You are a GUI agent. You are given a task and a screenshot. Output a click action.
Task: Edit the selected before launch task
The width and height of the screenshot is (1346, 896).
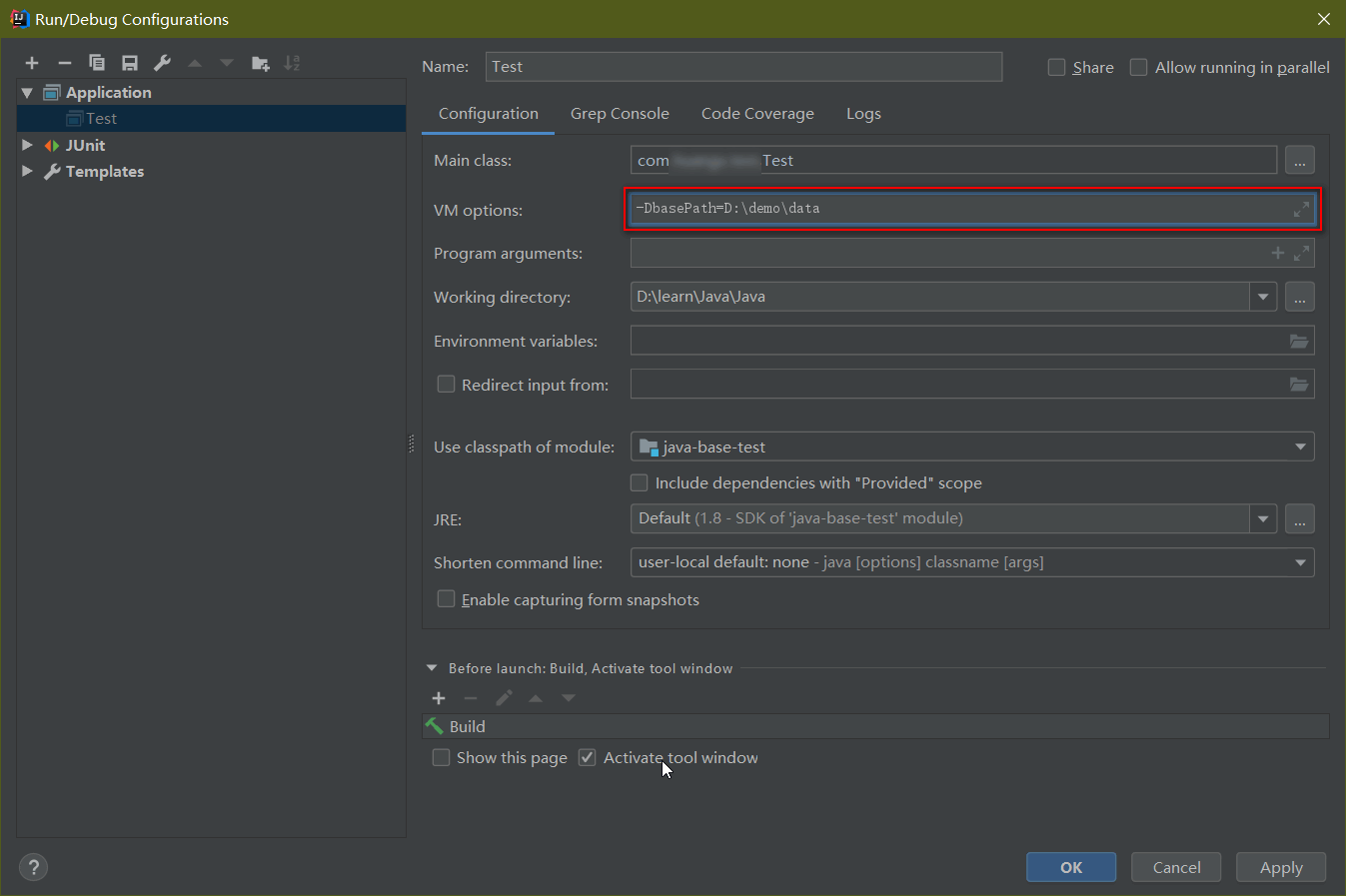pos(504,698)
